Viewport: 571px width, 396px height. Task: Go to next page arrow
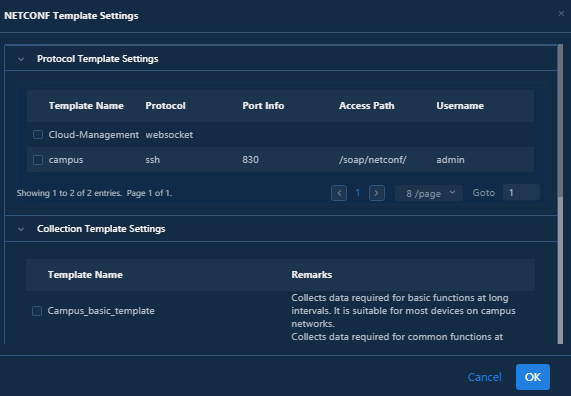coord(377,193)
